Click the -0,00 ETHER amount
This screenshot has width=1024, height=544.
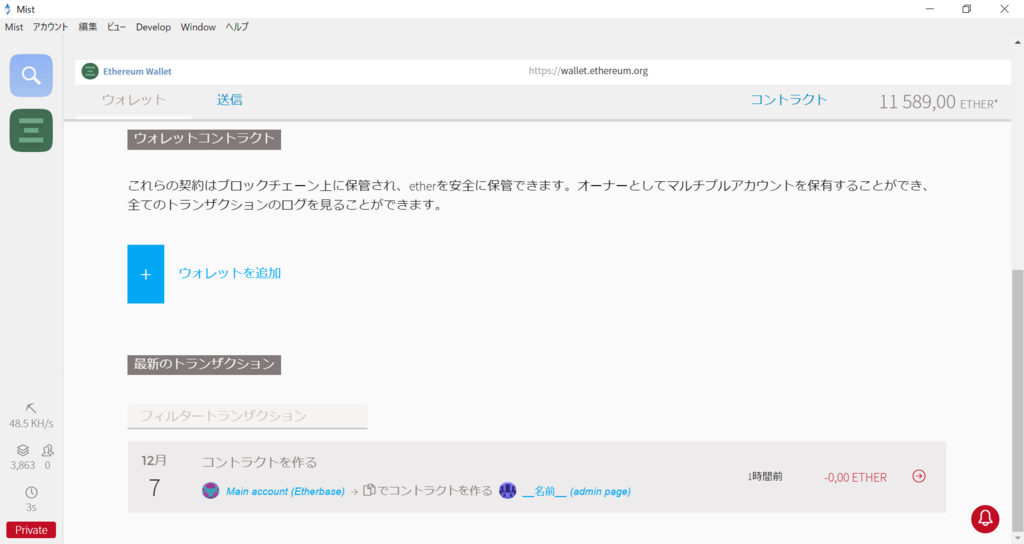(856, 477)
